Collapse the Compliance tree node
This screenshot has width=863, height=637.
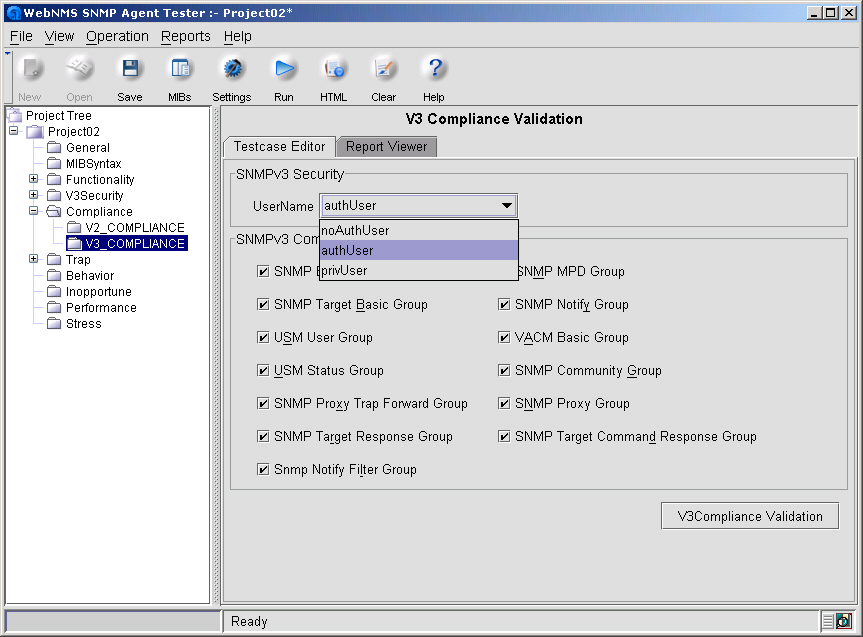(34, 211)
